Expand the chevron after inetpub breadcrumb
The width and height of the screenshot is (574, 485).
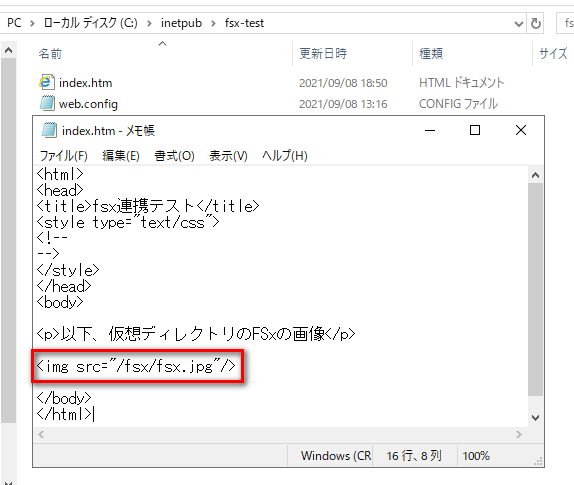(x=213, y=24)
